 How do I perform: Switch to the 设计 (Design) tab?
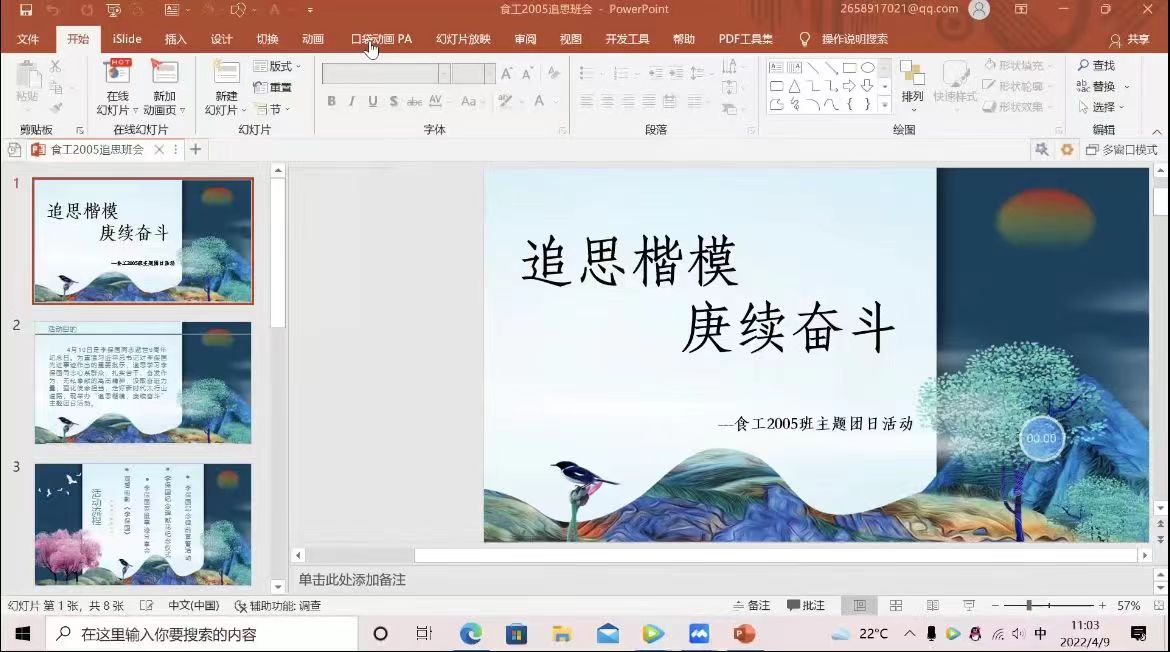coord(221,39)
